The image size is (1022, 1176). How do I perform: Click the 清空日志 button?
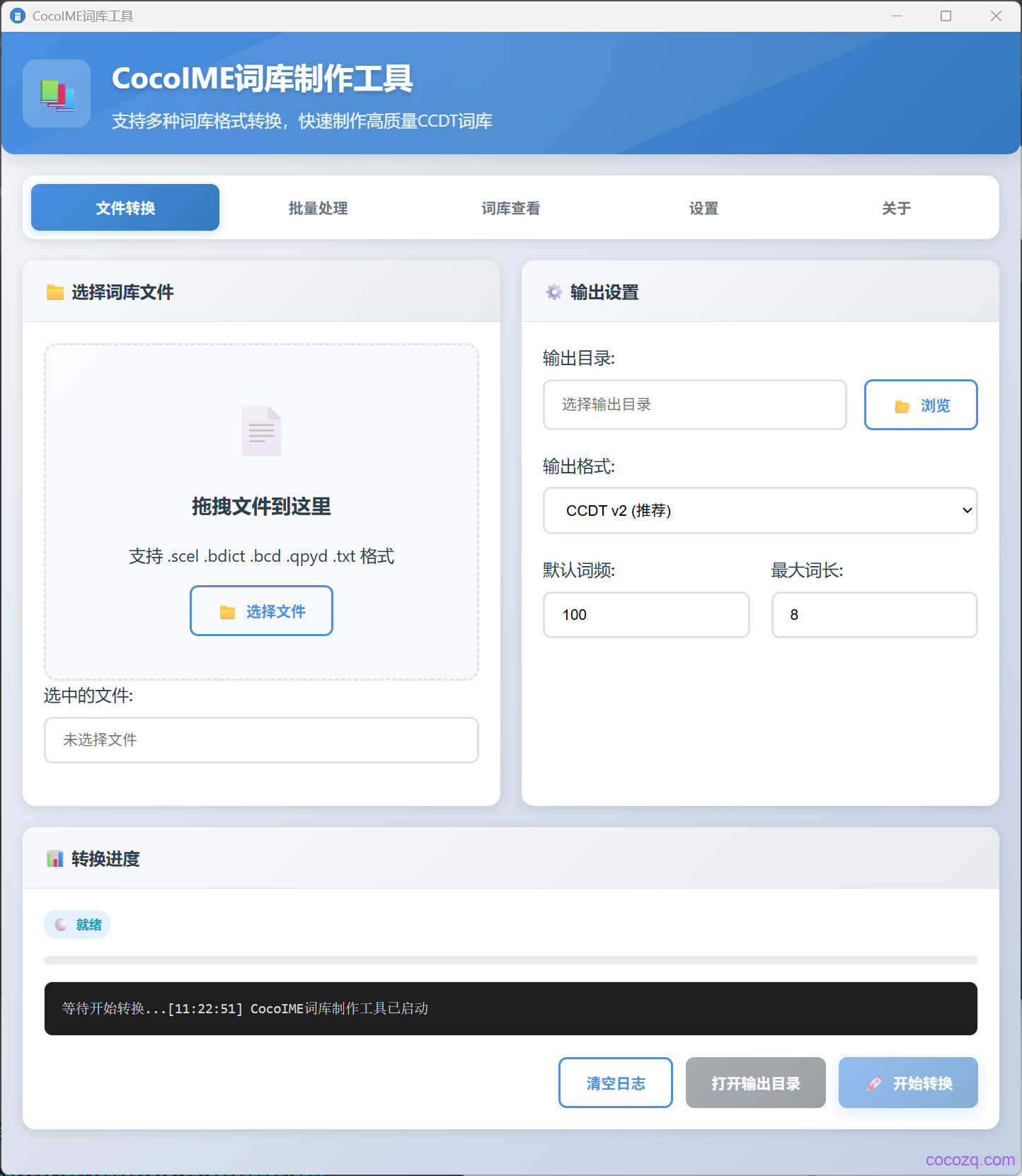pyautogui.click(x=615, y=1083)
